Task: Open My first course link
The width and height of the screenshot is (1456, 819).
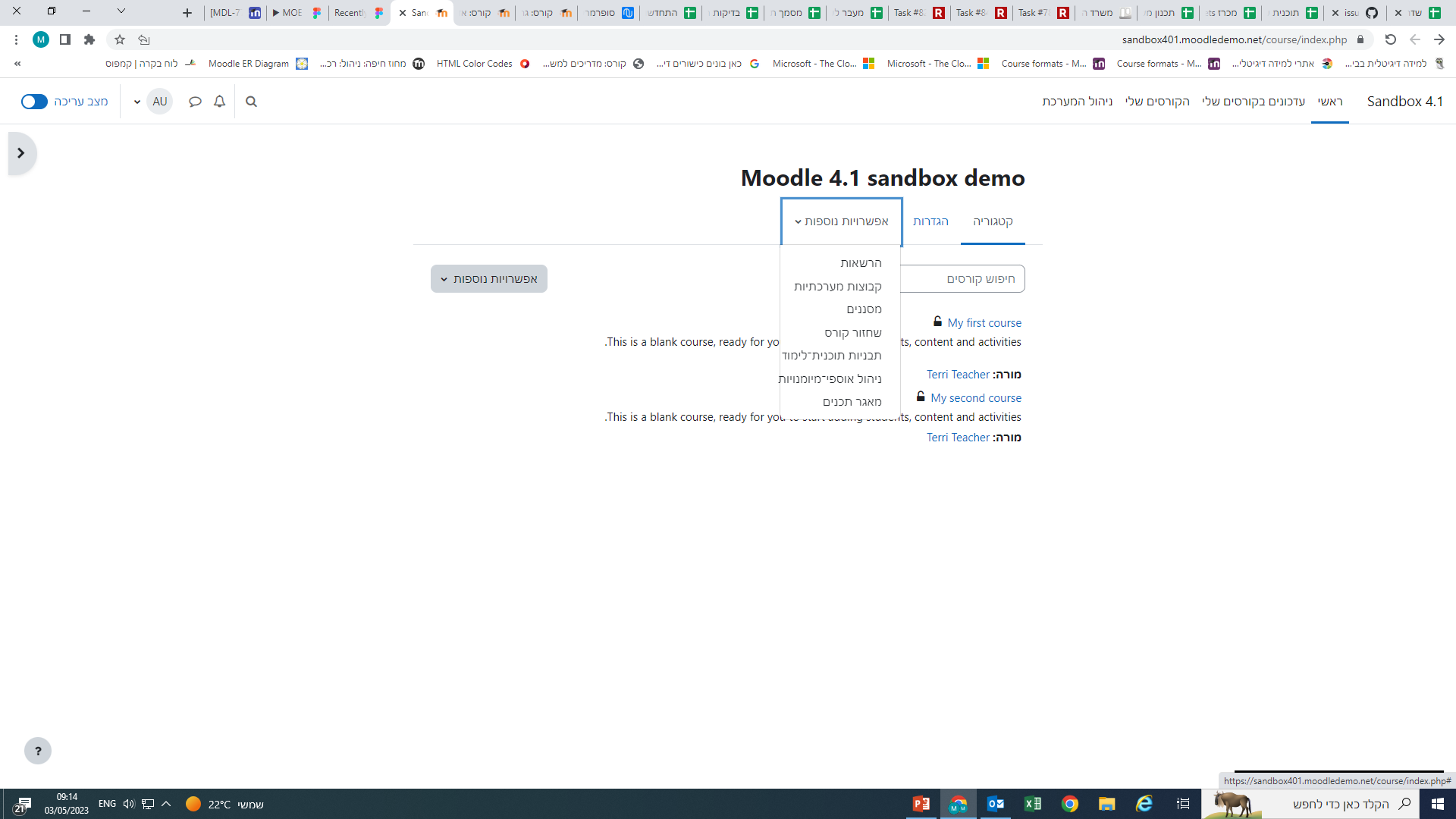Action: (984, 323)
